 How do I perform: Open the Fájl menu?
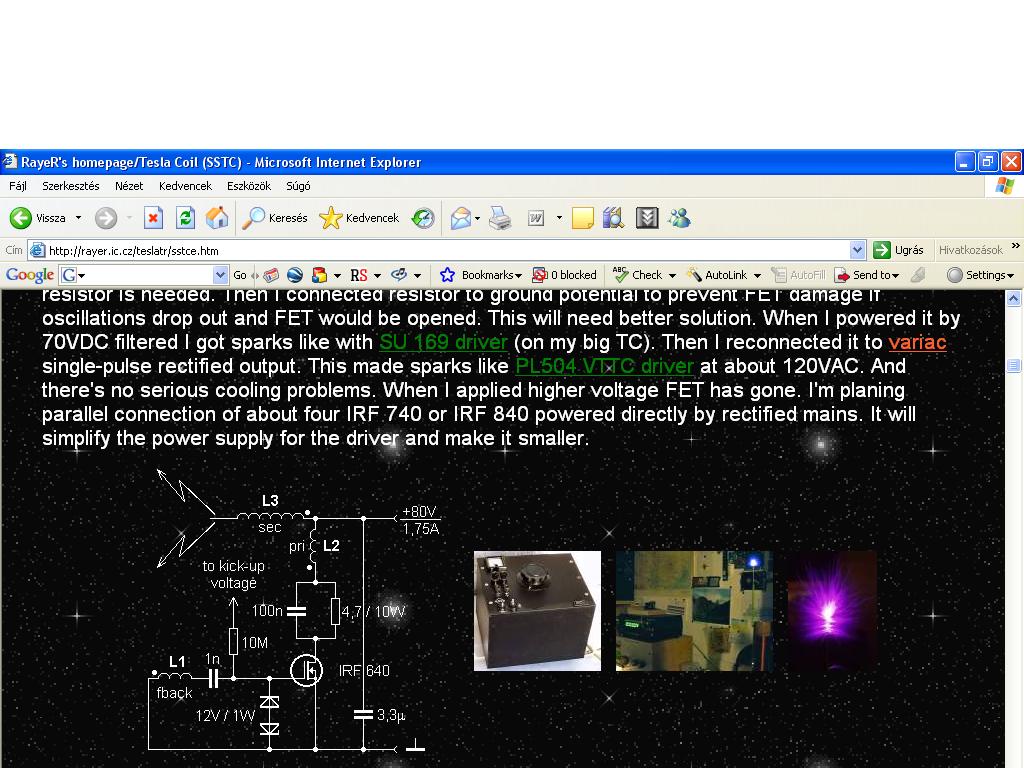(x=18, y=186)
